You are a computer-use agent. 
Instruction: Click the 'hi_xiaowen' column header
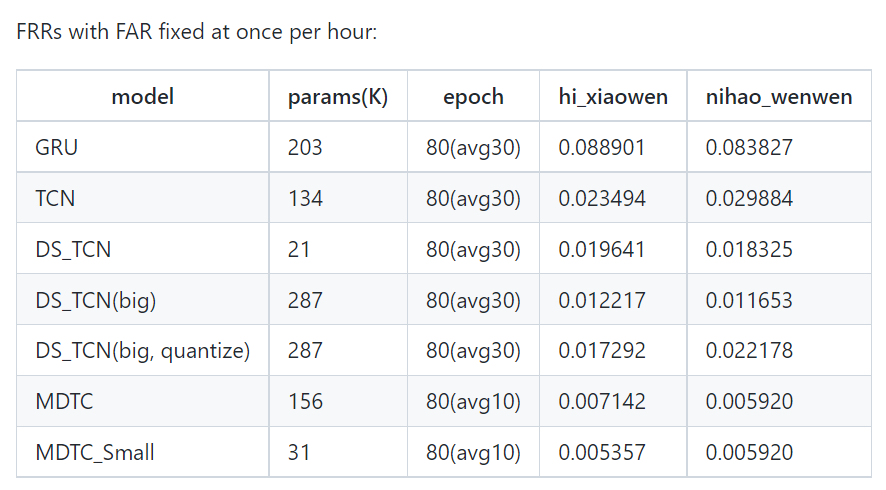pyautogui.click(x=613, y=97)
